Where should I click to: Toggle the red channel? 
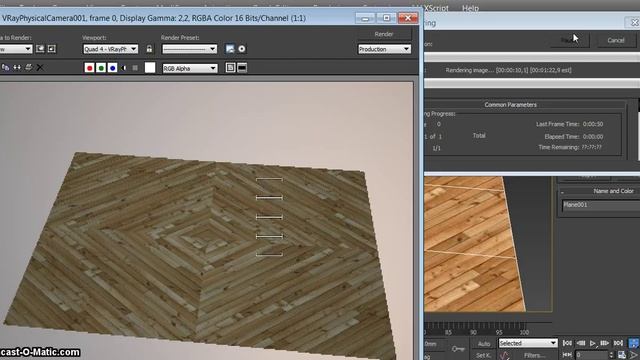pyautogui.click(x=89, y=68)
